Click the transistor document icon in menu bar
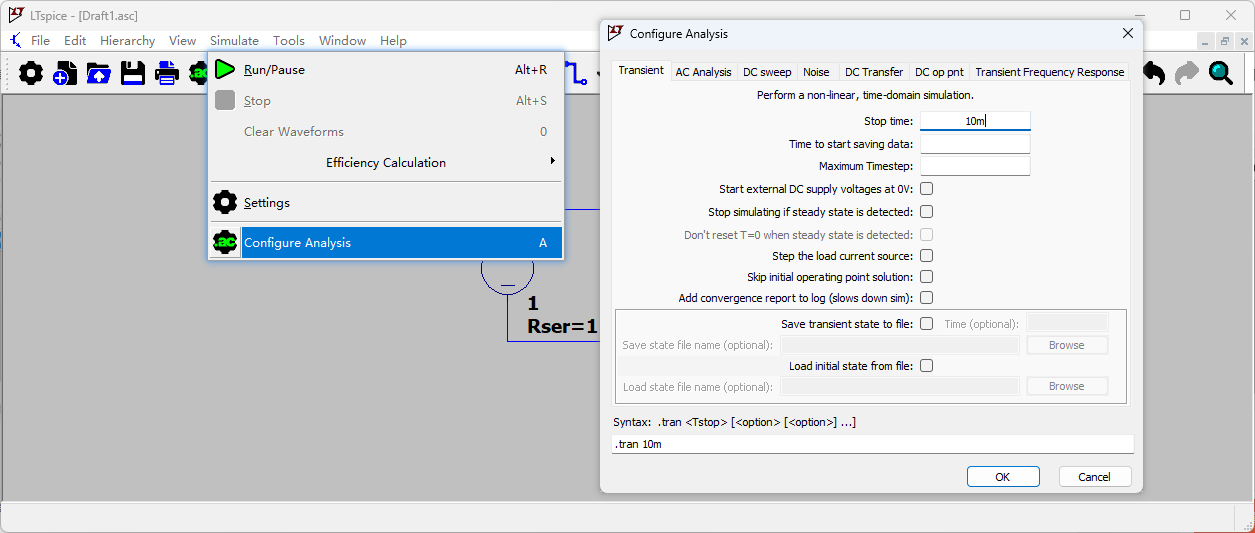Image resolution: width=1255 pixels, height=533 pixels. (15, 41)
